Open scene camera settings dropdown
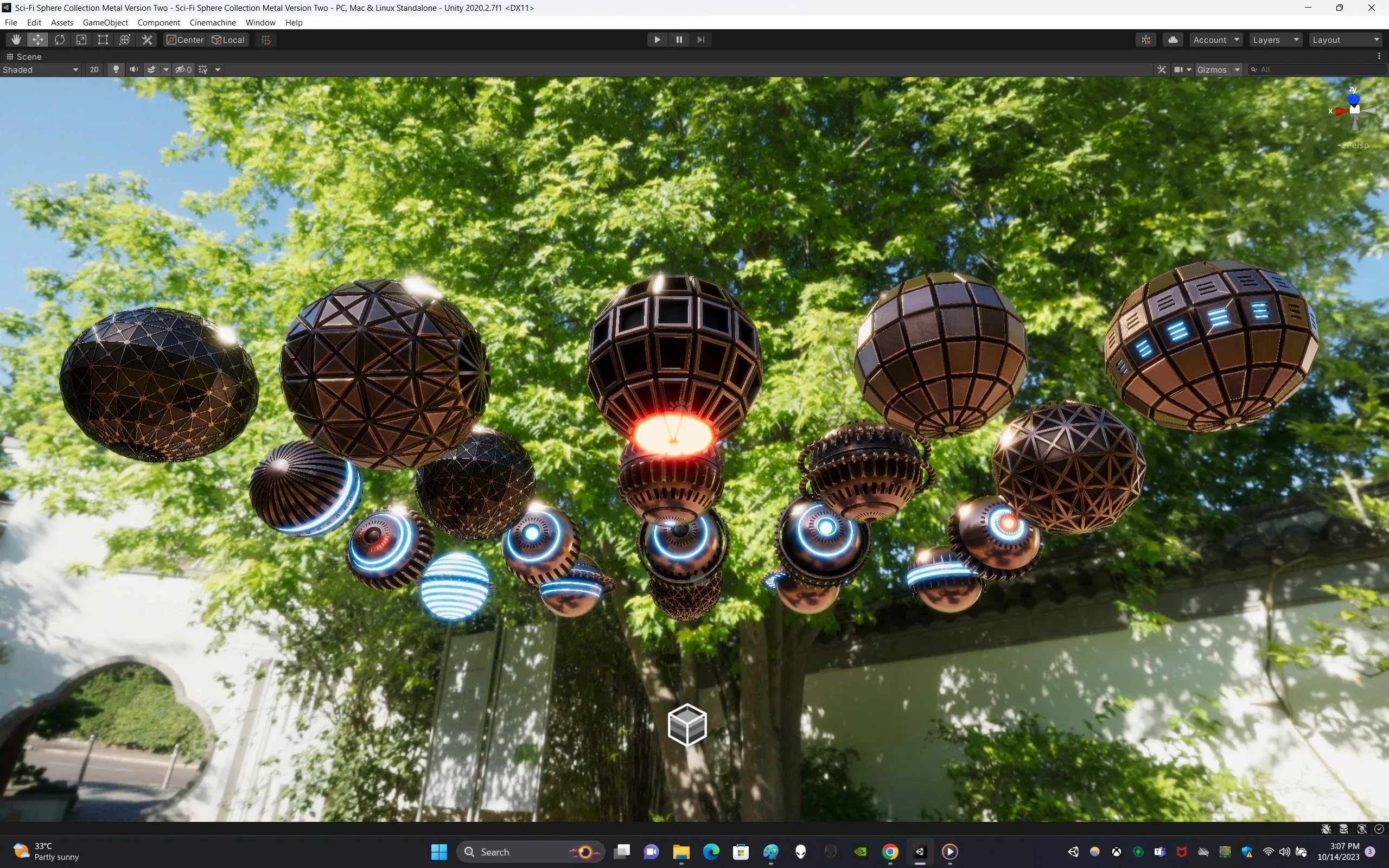 (1183, 69)
